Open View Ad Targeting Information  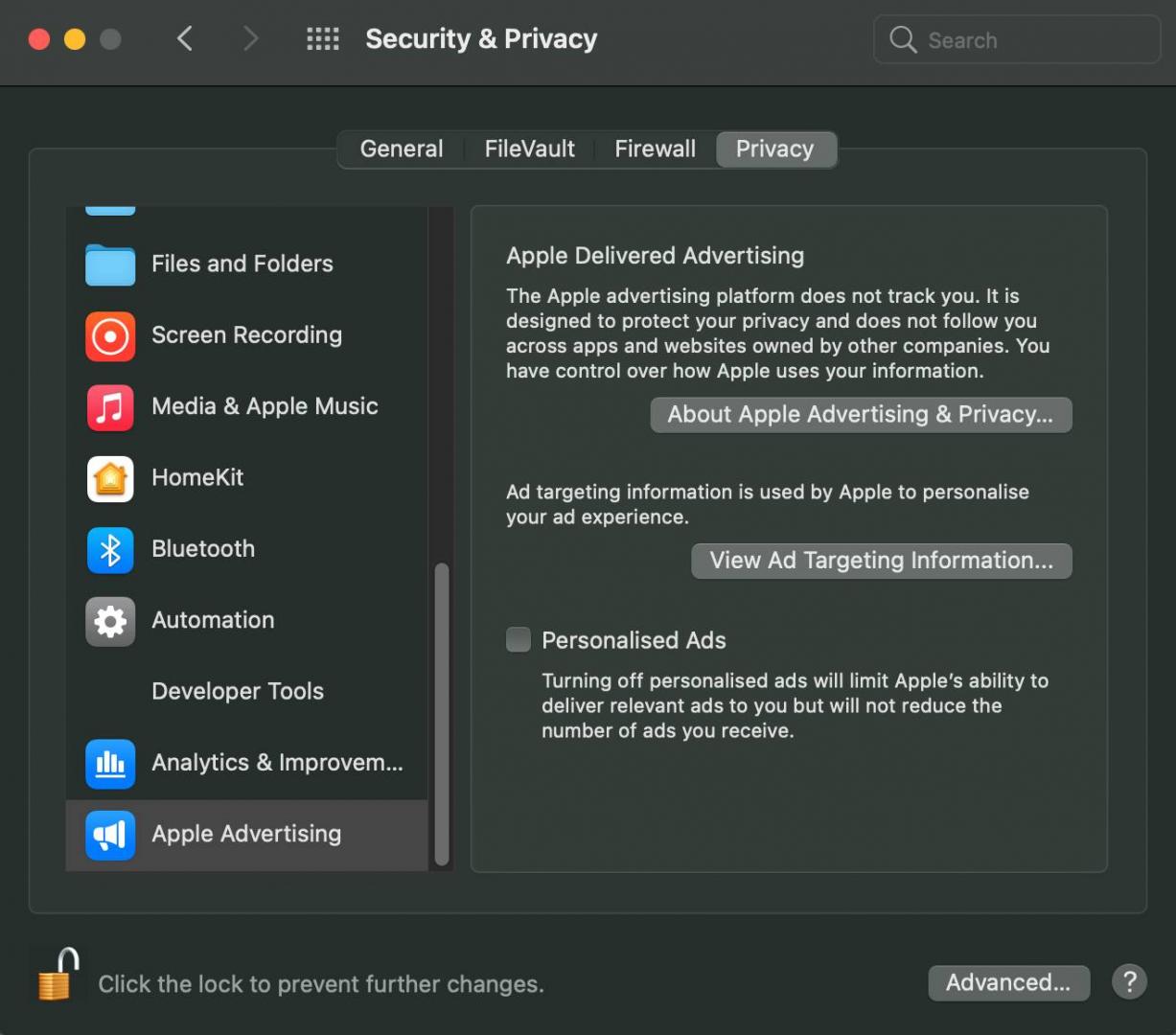pyautogui.click(x=881, y=561)
